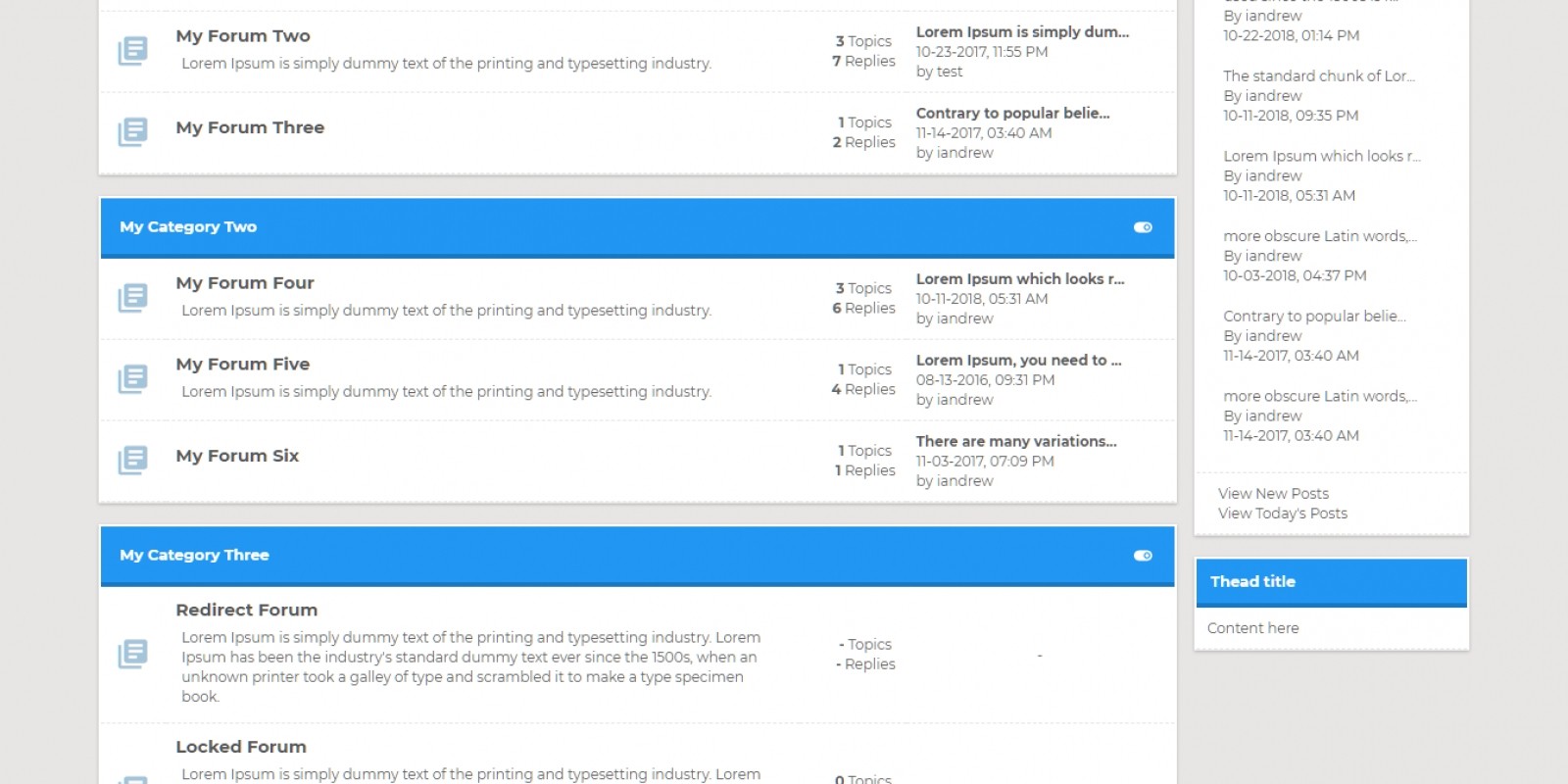Click the My Forum Five status icon
Viewport: 1568px width, 784px height.
tap(132, 378)
